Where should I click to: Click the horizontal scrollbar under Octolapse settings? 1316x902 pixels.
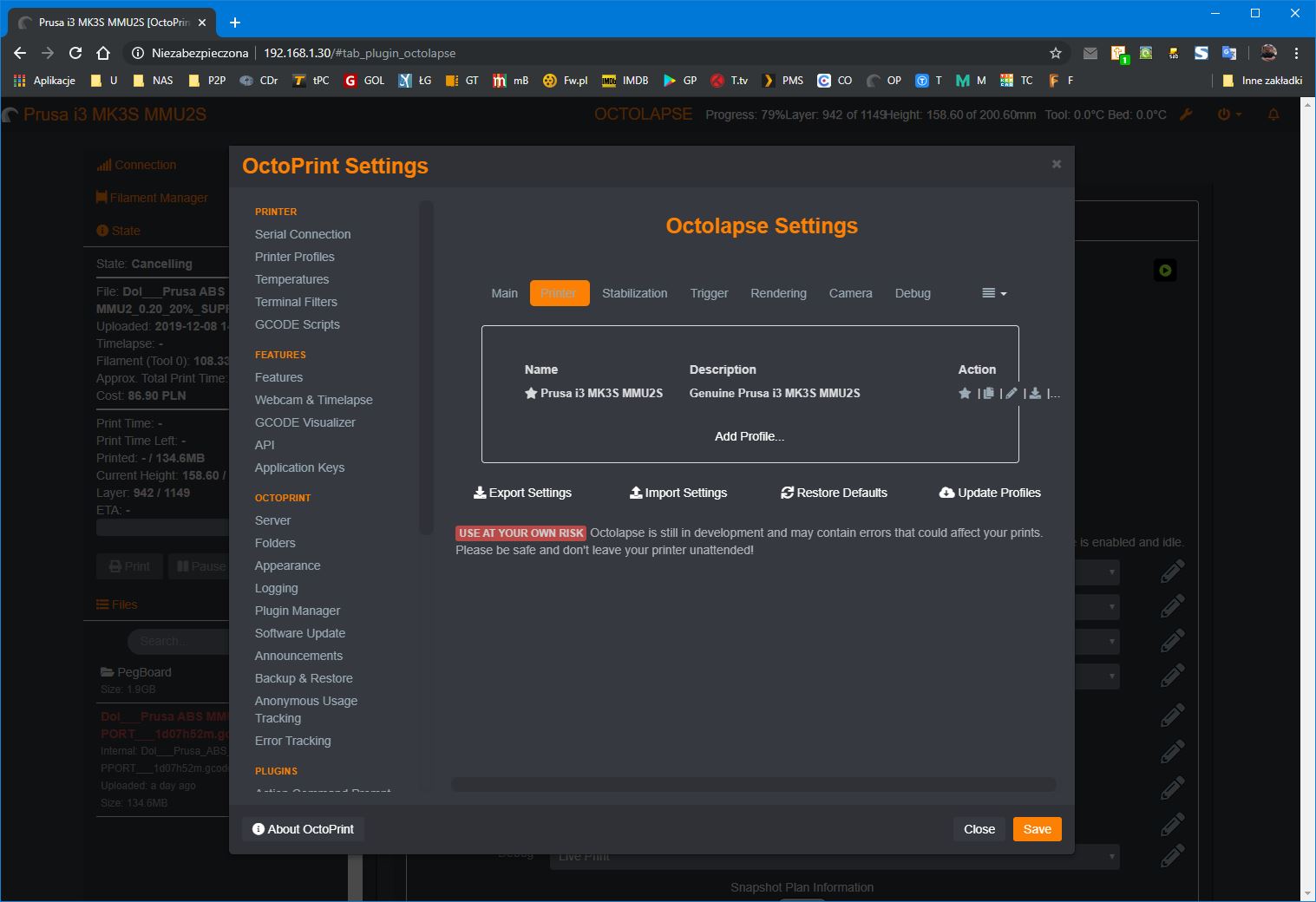point(754,784)
